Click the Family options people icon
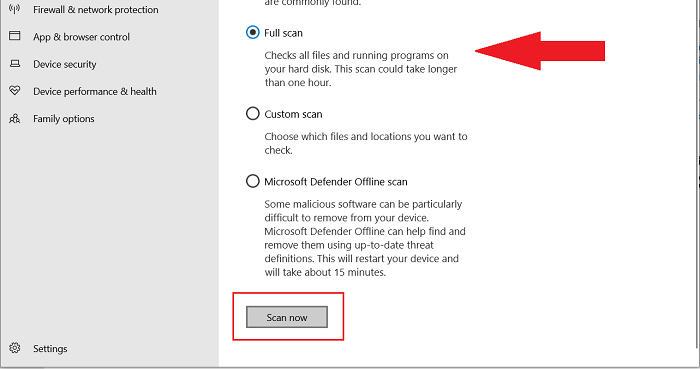This screenshot has height=369, width=700. click(15, 118)
